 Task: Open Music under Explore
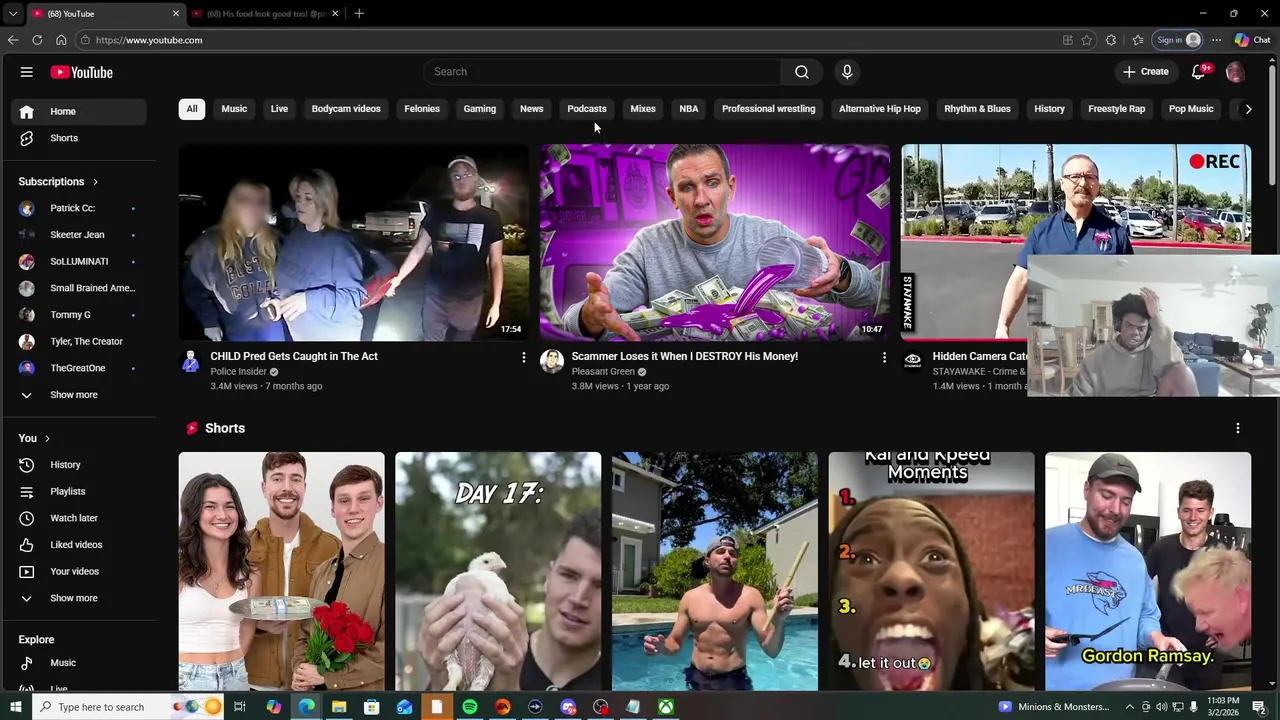coord(79,663)
